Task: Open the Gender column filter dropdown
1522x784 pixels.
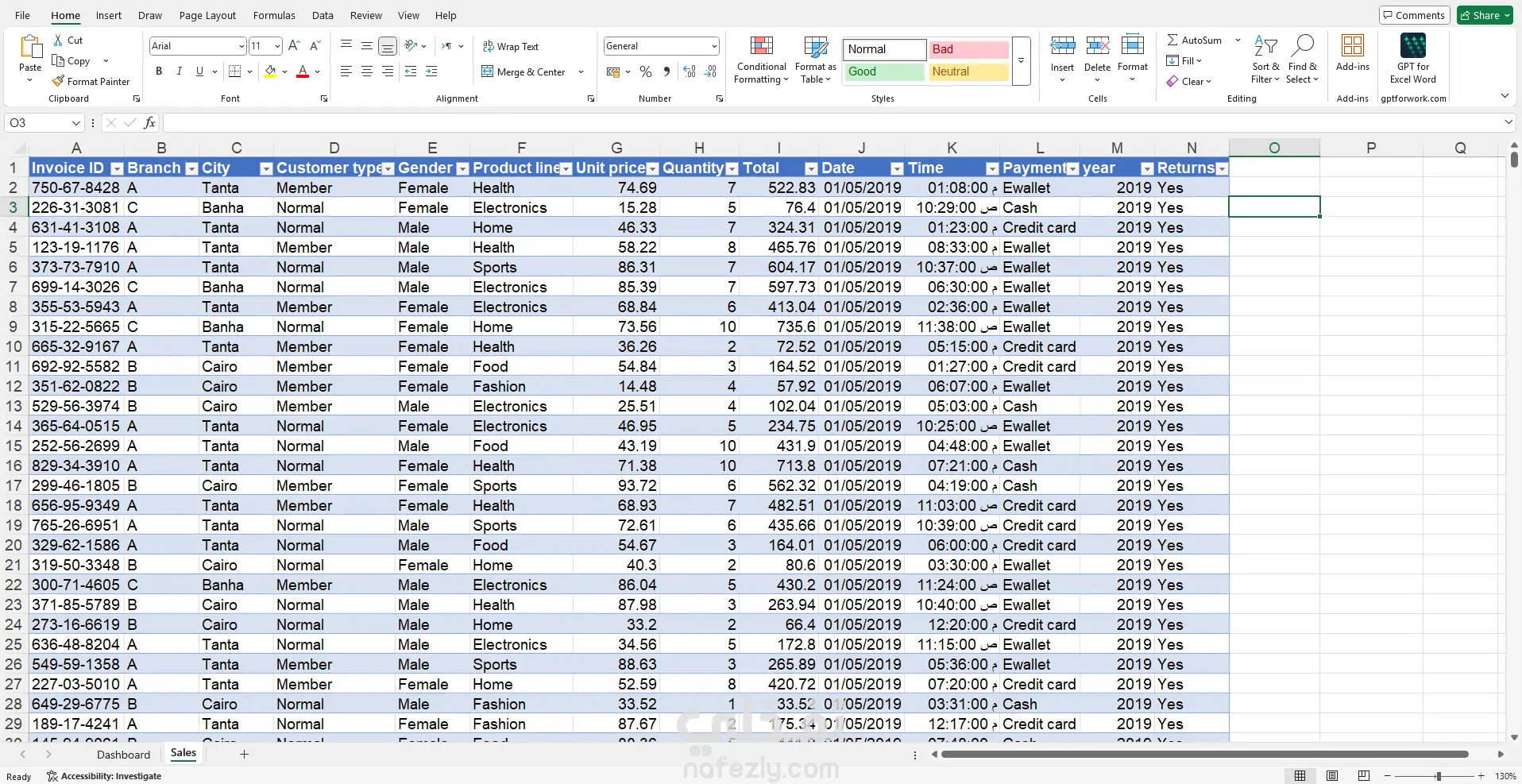Action: (x=463, y=168)
